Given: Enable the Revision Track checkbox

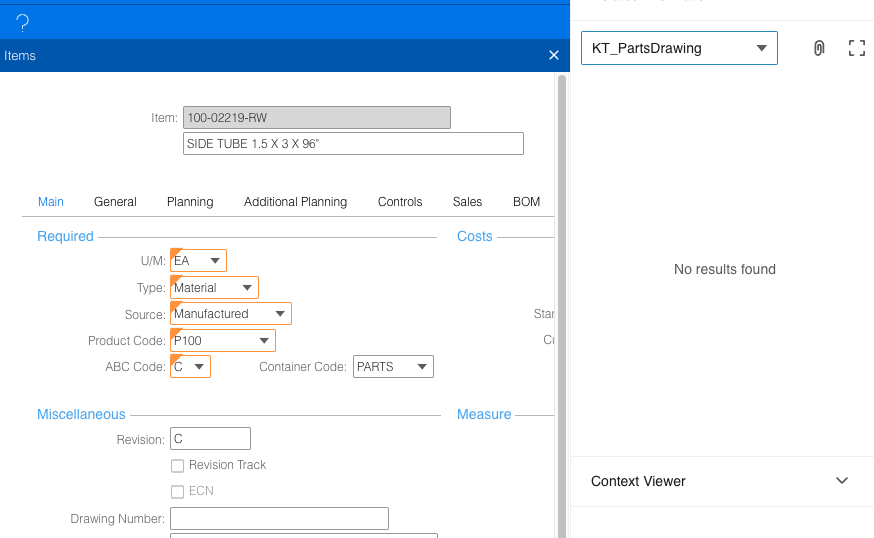Looking at the screenshot, I should coord(177,466).
